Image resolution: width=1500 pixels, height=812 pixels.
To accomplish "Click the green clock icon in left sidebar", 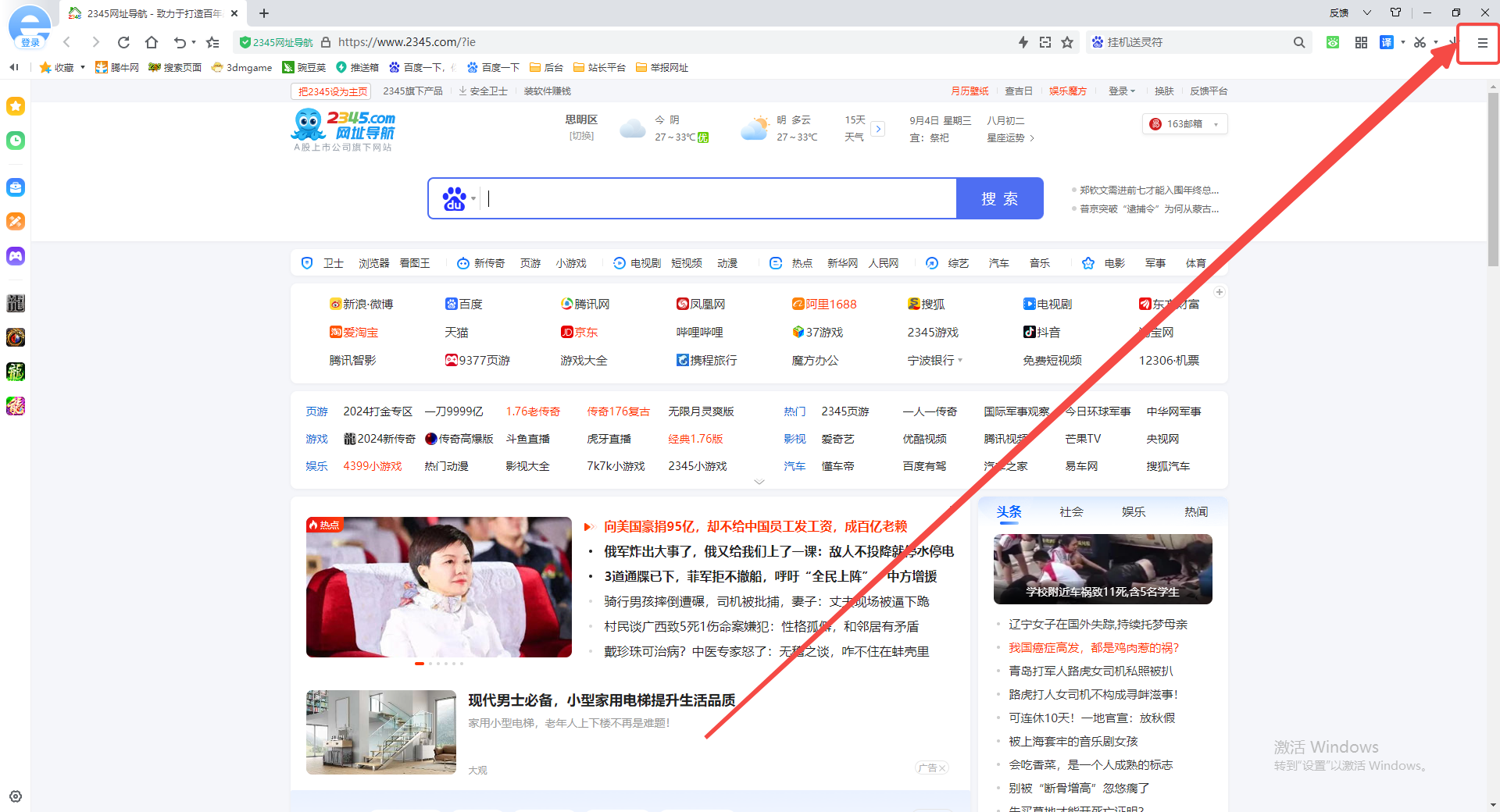I will pos(16,141).
